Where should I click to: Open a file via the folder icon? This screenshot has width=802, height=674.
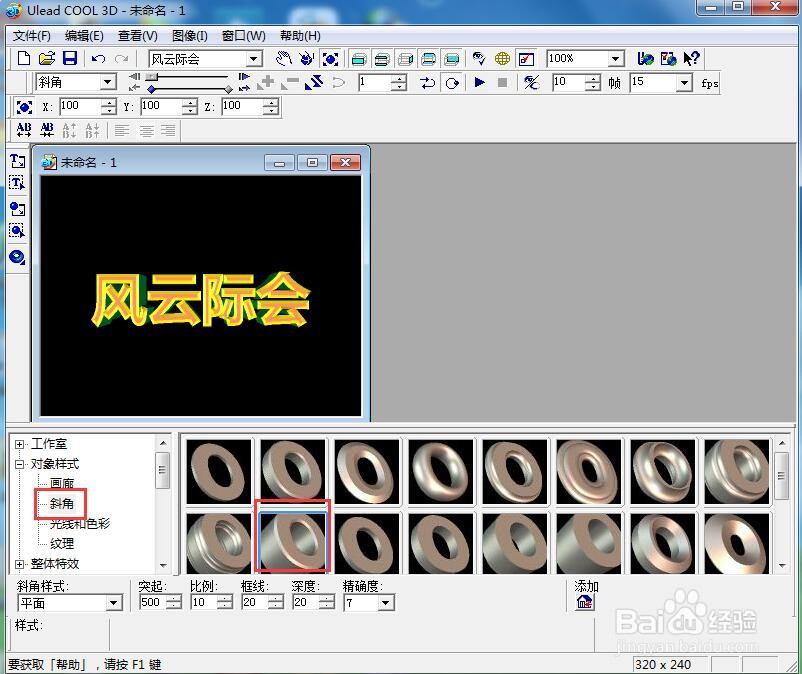(47, 58)
